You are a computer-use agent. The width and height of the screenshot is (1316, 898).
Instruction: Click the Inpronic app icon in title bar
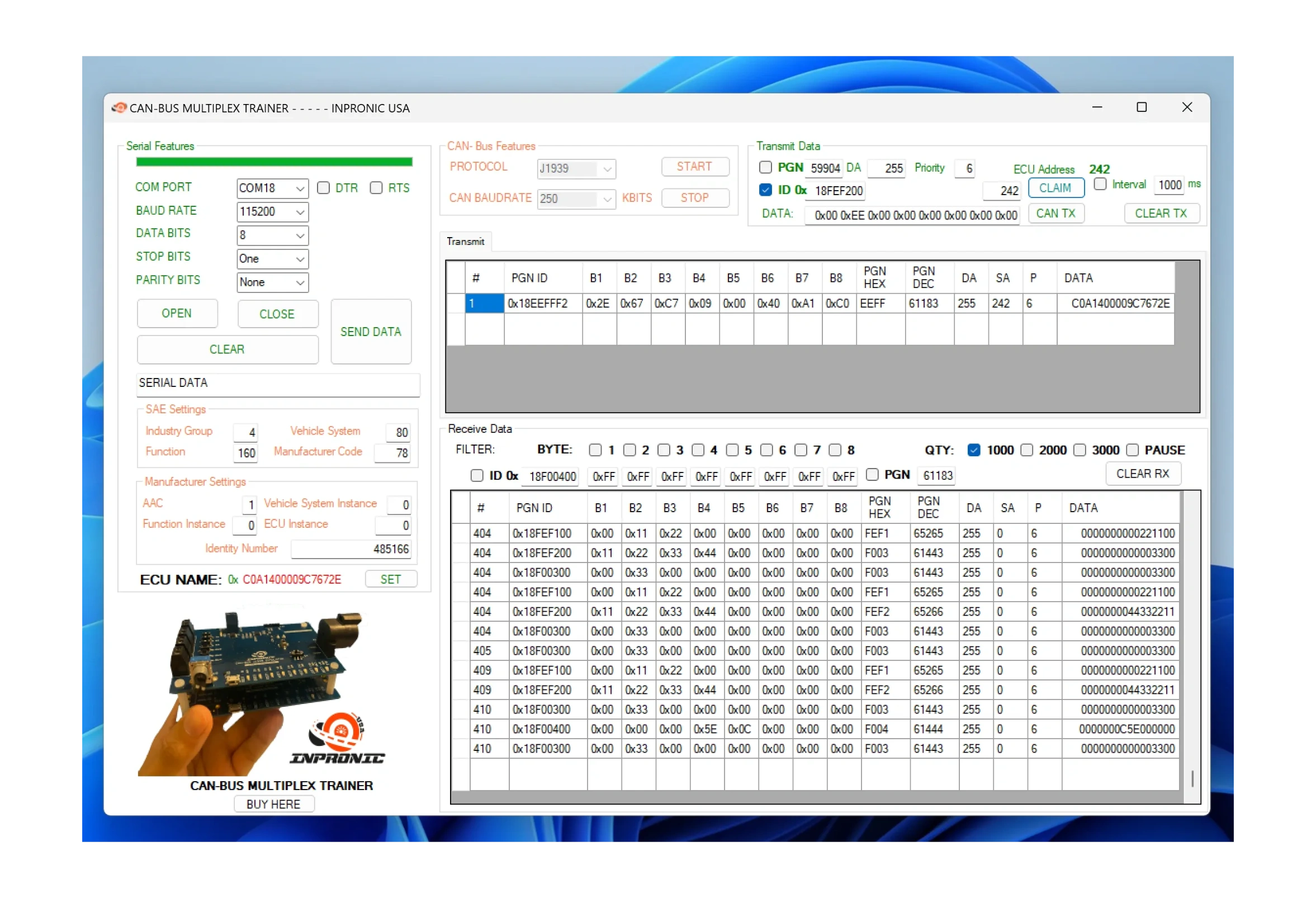pyautogui.click(x=119, y=107)
